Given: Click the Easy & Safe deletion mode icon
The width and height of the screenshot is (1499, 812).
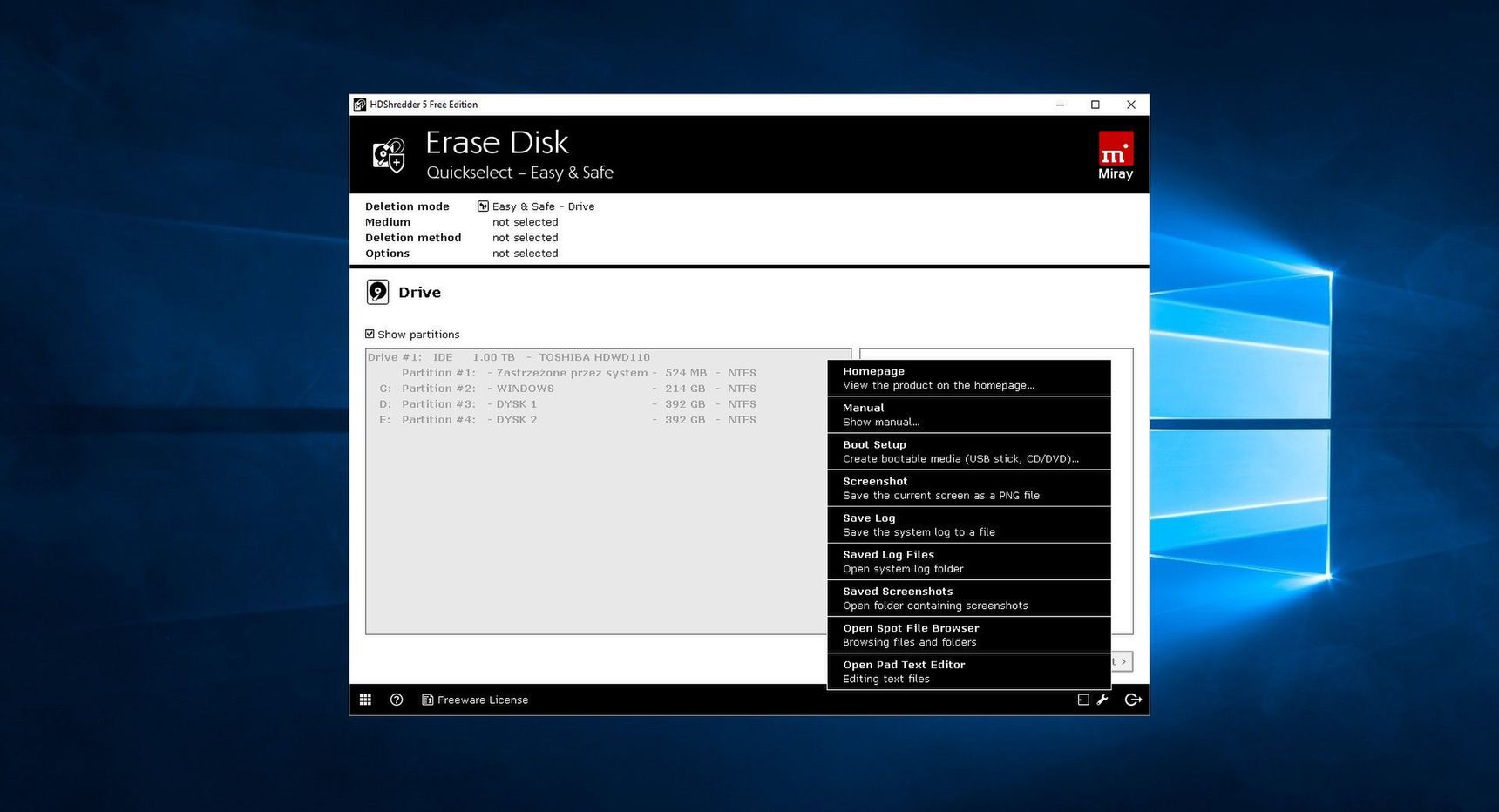Looking at the screenshot, I should pyautogui.click(x=483, y=206).
